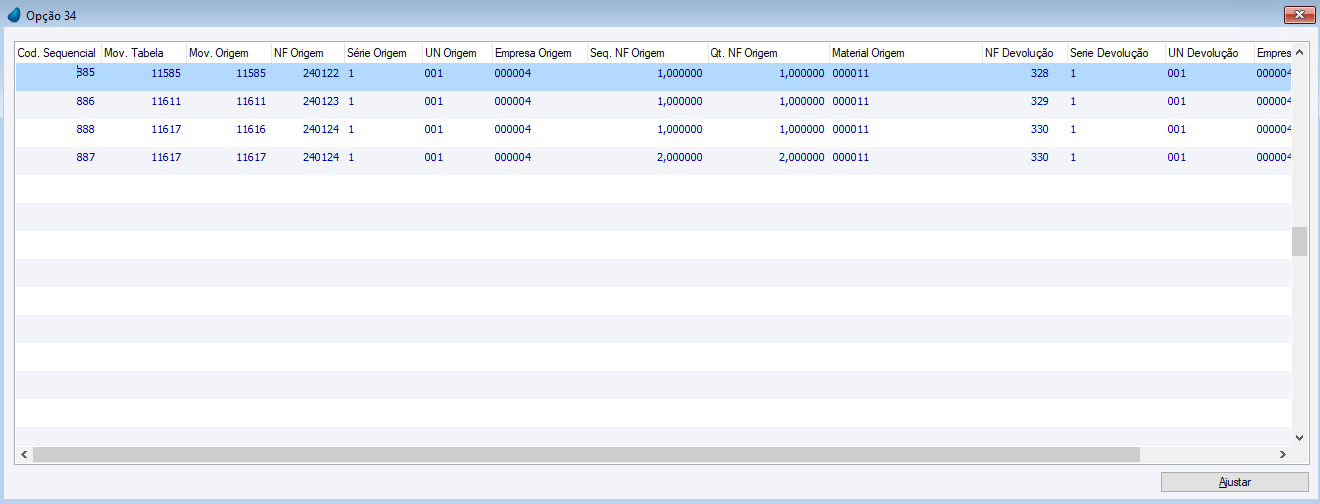Click NF Origem value 240123
This screenshot has height=504, width=1320.
(321, 101)
